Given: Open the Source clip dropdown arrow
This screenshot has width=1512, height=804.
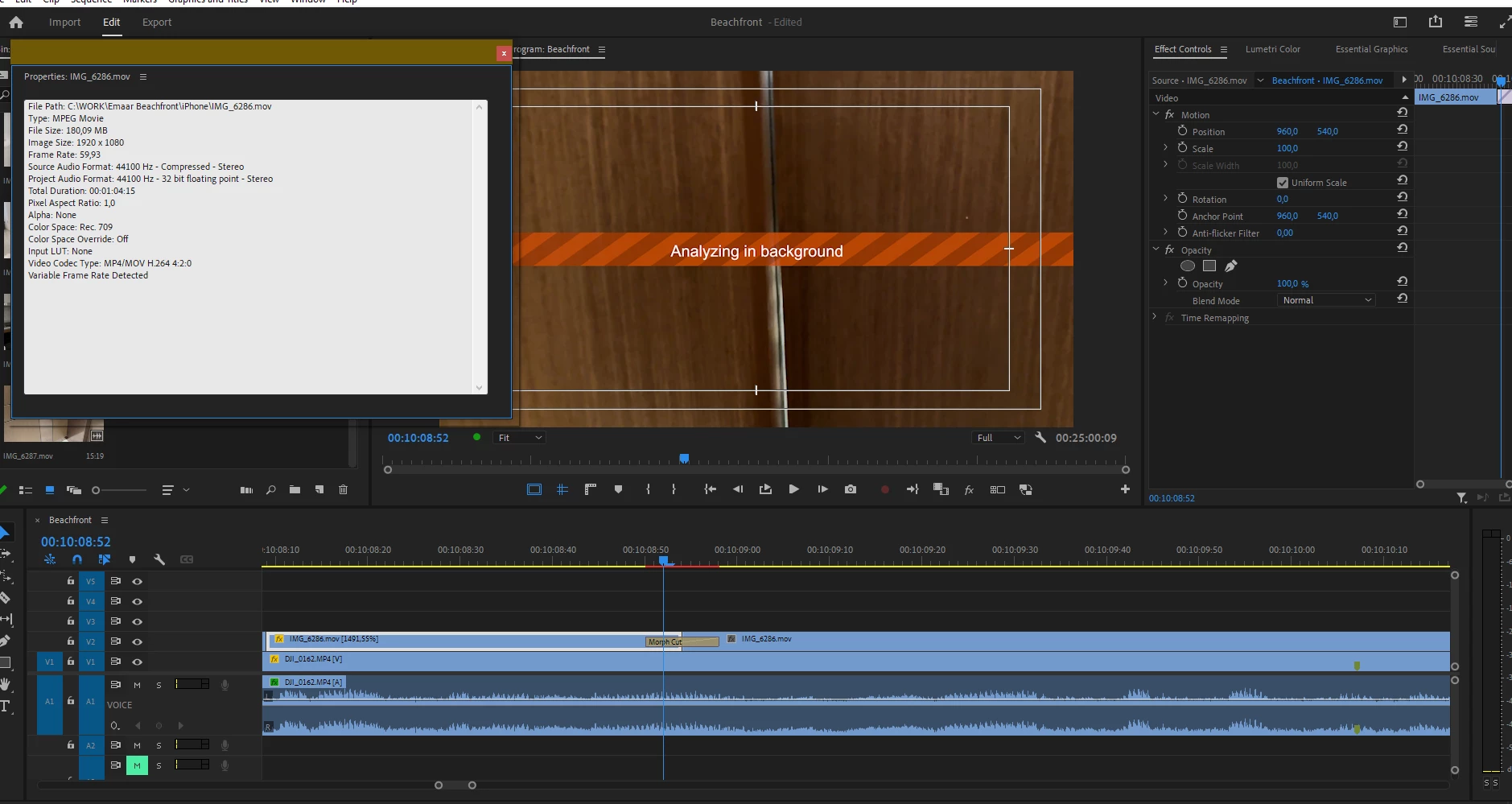Looking at the screenshot, I should pos(1260,80).
